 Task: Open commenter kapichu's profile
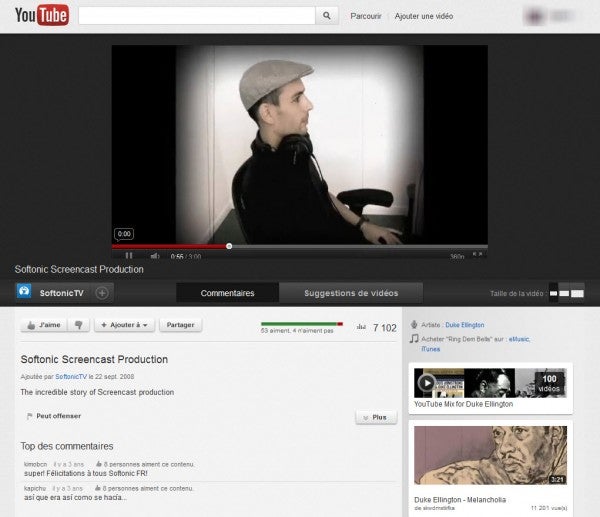[x=35, y=488]
